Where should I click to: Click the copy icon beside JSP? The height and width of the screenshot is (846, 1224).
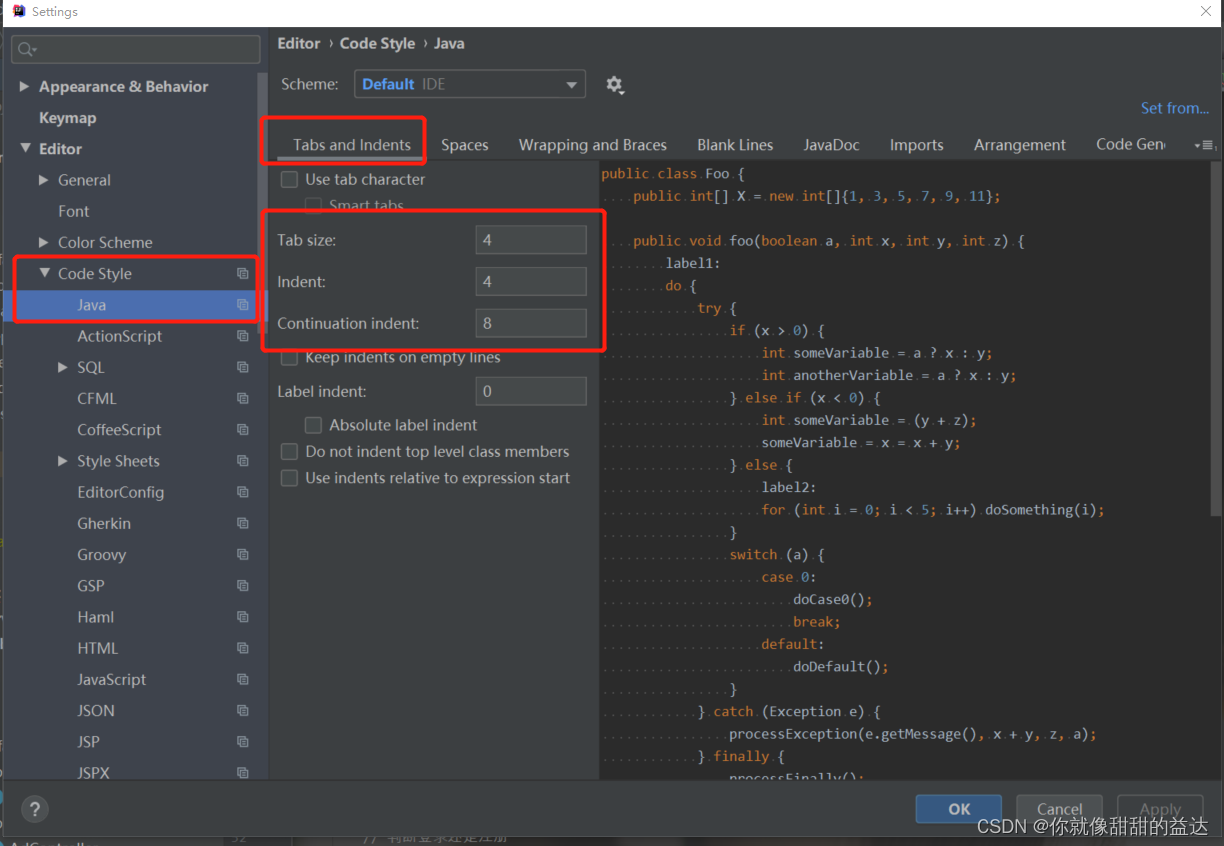coord(242,741)
